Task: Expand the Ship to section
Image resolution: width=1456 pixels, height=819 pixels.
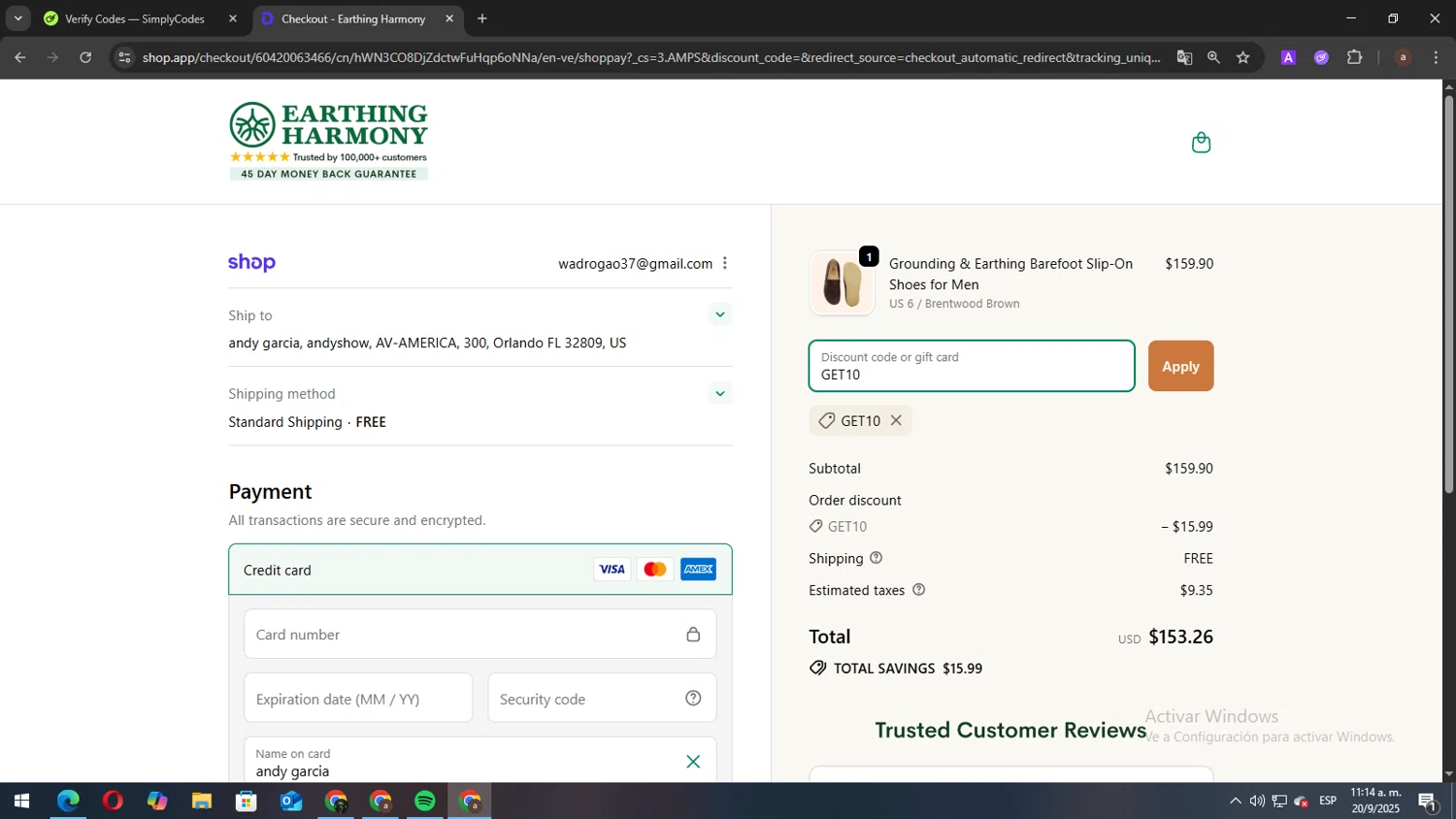Action: click(x=719, y=314)
